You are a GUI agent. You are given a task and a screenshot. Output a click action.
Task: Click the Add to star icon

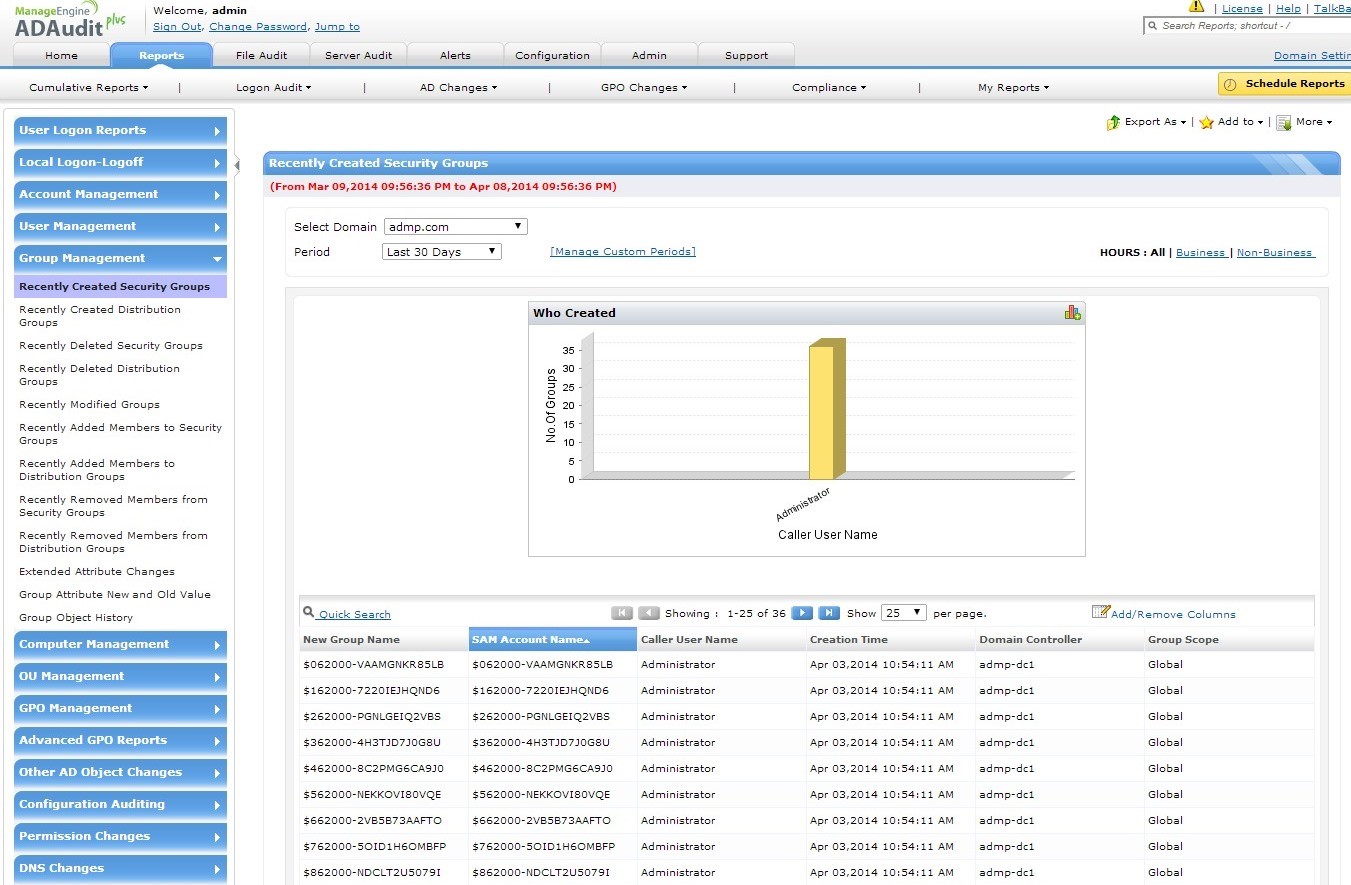(x=1207, y=122)
